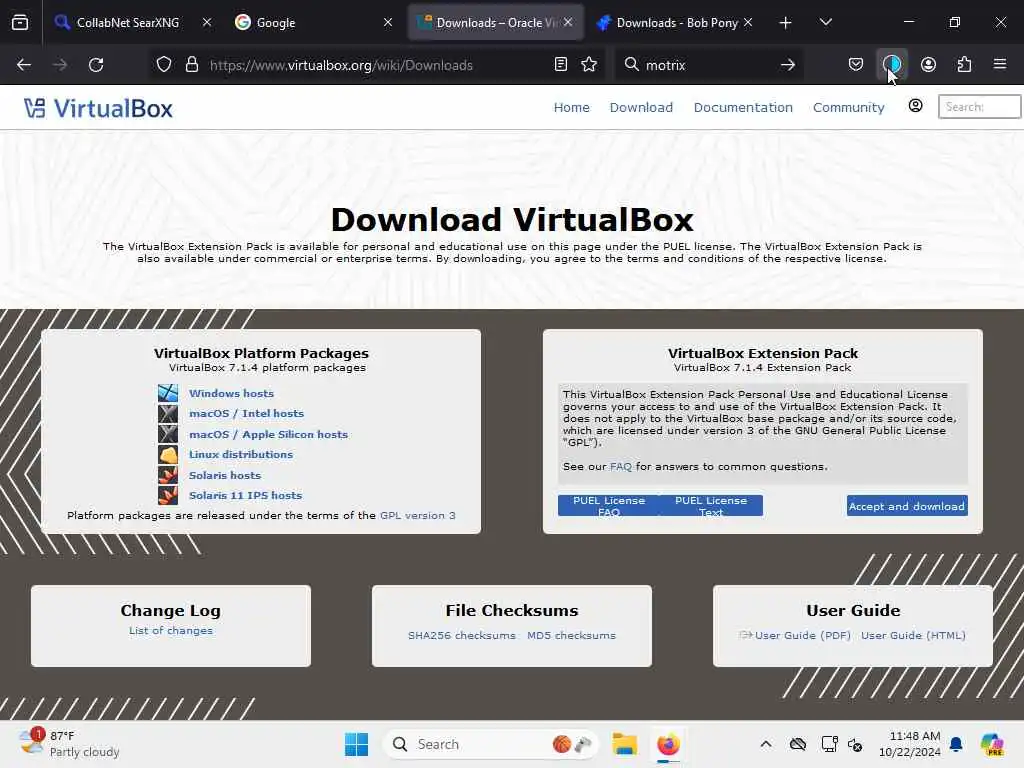1024x768 pixels.
Task: Click the macOS Apple Silicon hosts icon
Action: 168,434
